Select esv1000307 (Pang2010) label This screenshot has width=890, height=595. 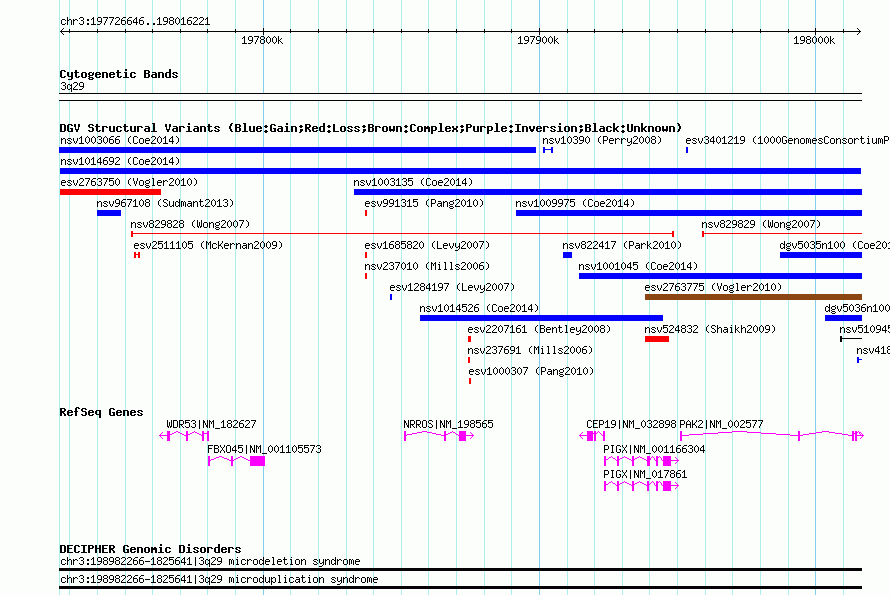[x=531, y=371]
